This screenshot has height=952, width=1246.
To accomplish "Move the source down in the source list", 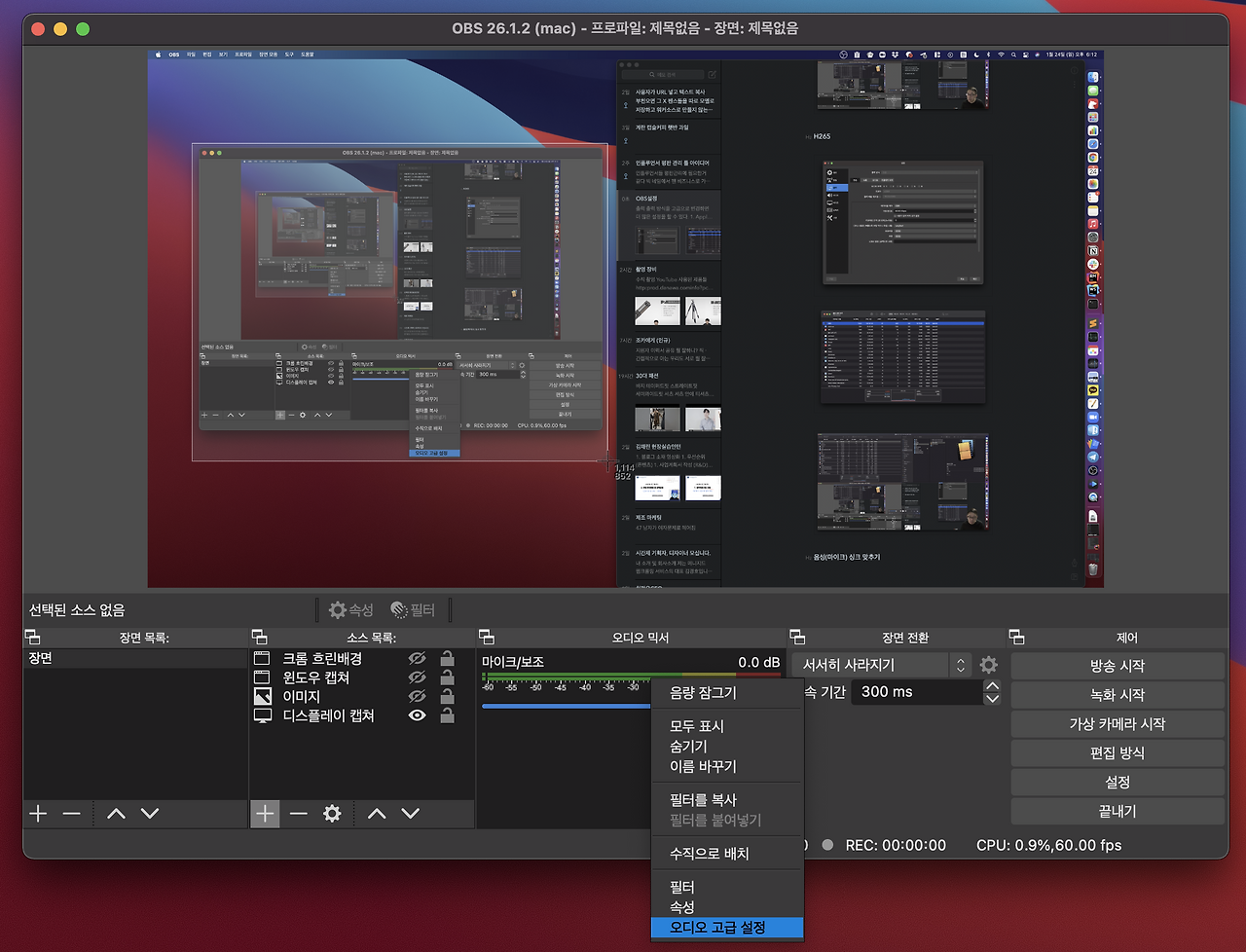I will tap(410, 813).
